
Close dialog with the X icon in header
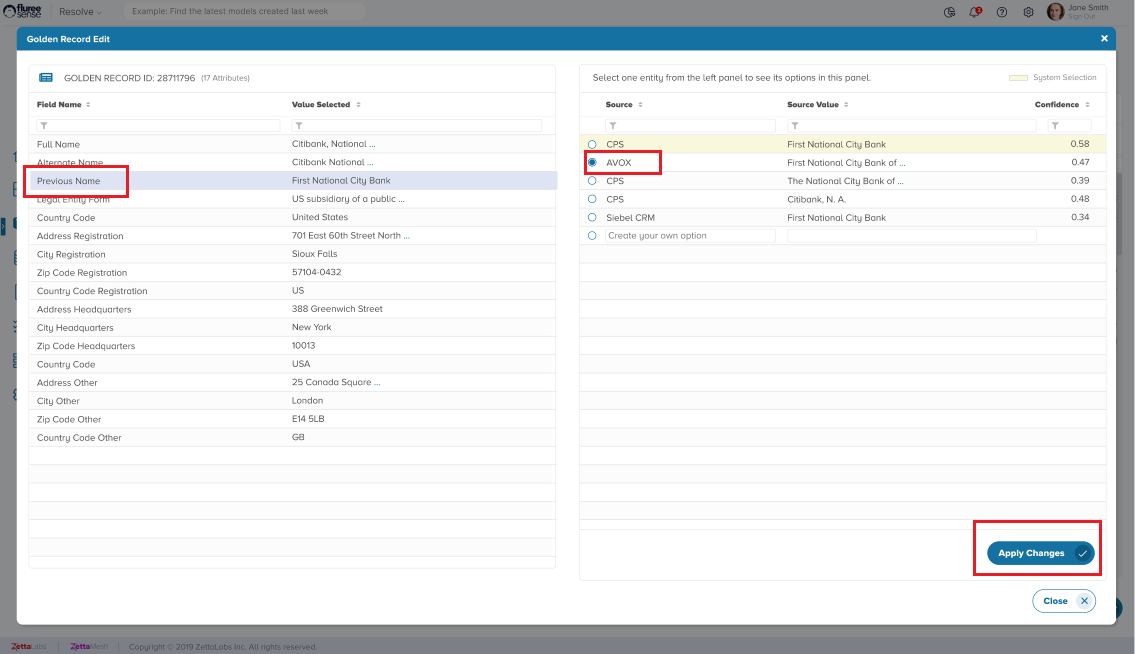(x=1104, y=39)
